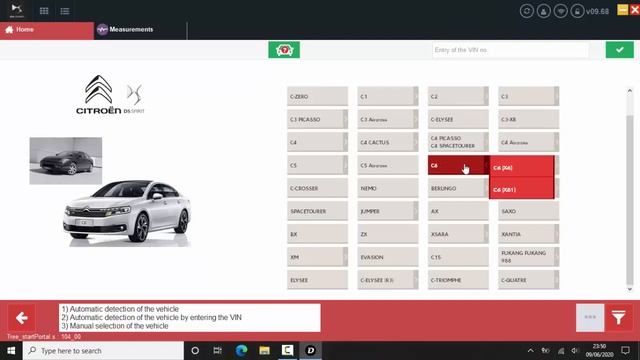Select the C5 Aircross model button

[x=388, y=165]
